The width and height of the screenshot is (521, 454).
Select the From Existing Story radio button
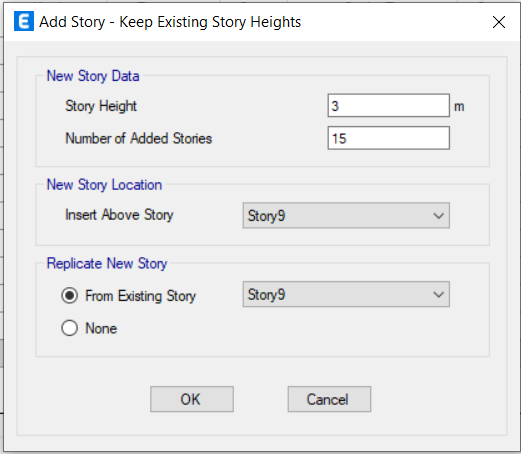point(70,295)
